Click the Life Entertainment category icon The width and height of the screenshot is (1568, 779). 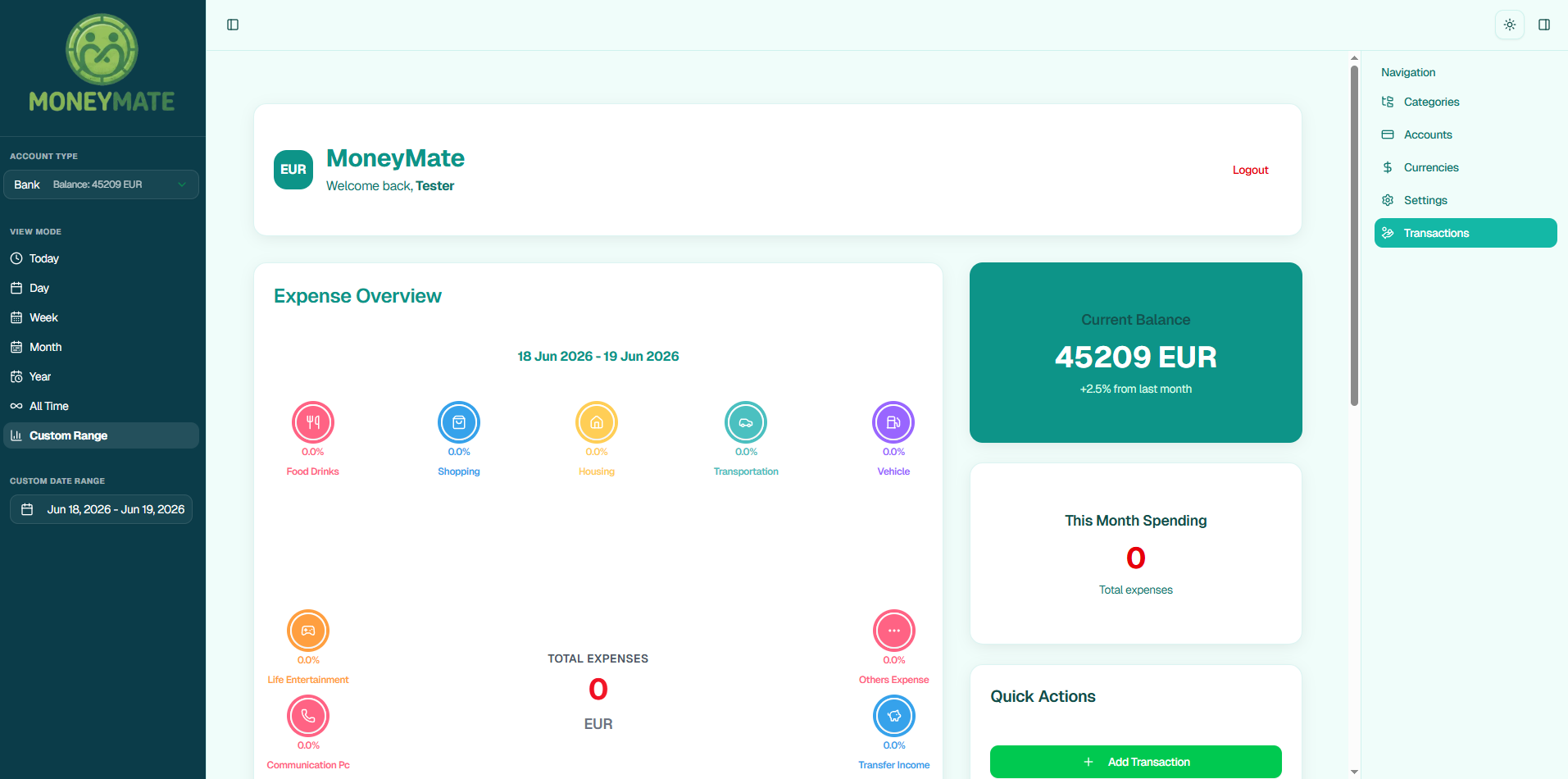coord(308,631)
